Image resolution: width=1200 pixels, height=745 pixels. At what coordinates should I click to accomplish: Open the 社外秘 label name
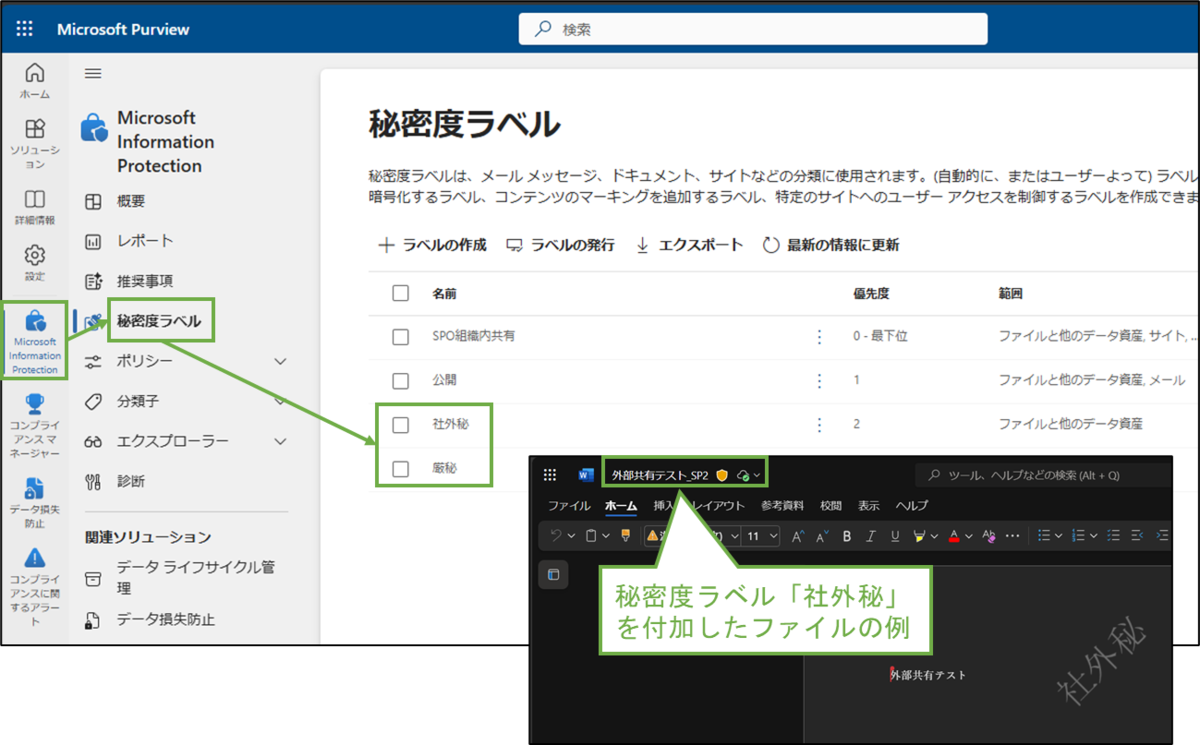pos(450,424)
